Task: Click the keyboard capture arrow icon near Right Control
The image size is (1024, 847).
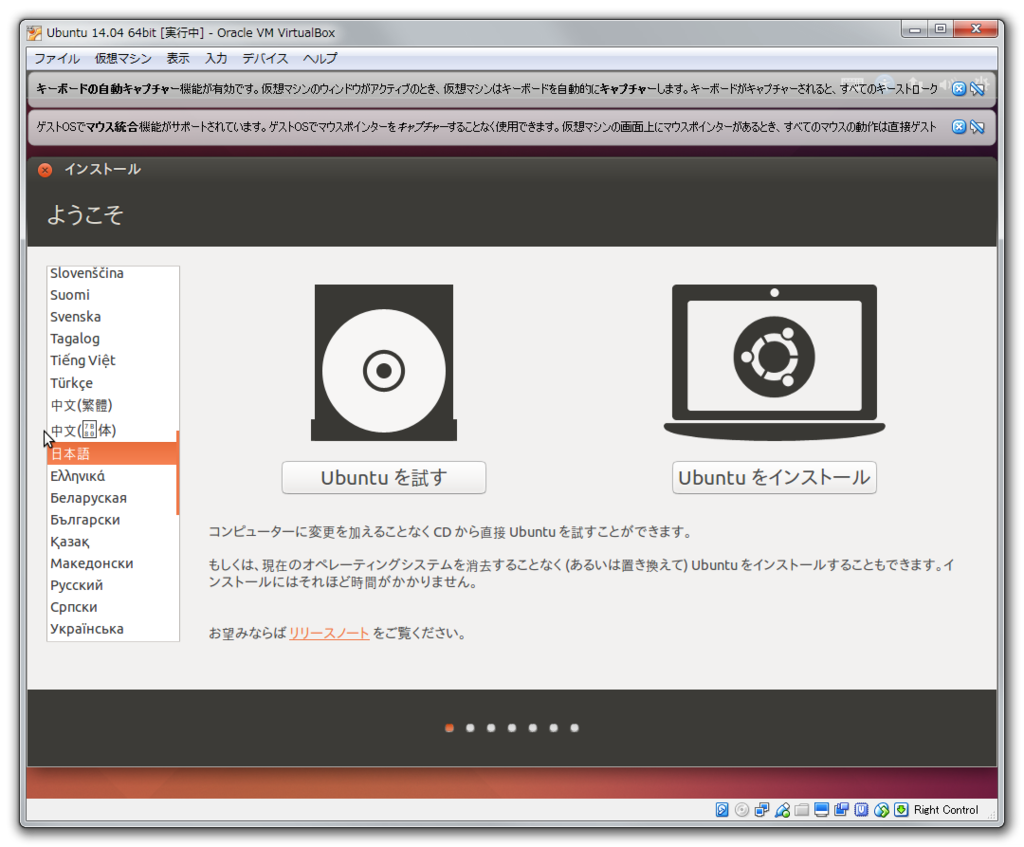Action: point(901,810)
